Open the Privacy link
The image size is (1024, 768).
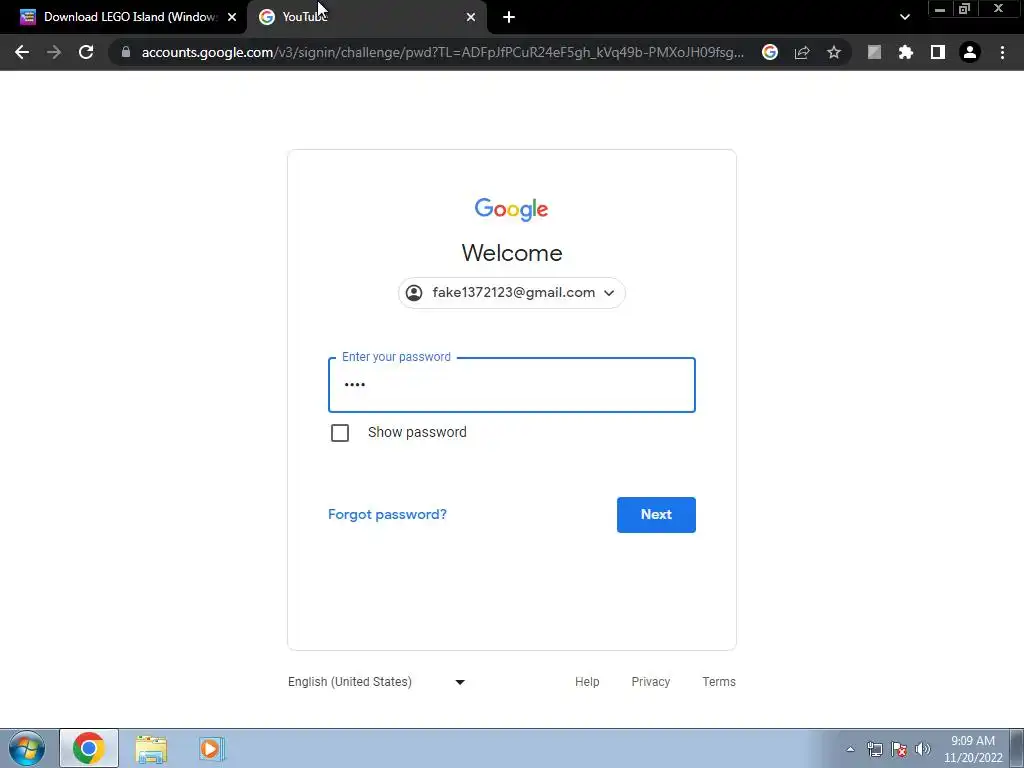[x=650, y=682]
